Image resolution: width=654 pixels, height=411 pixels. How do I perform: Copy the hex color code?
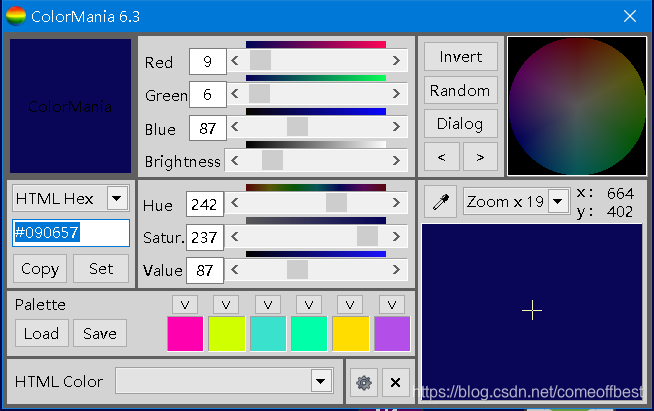point(40,269)
